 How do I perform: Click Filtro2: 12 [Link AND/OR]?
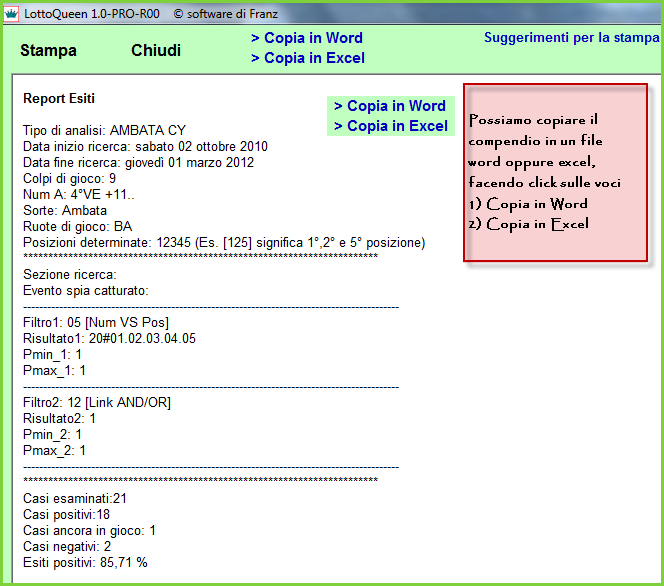click(x=97, y=403)
